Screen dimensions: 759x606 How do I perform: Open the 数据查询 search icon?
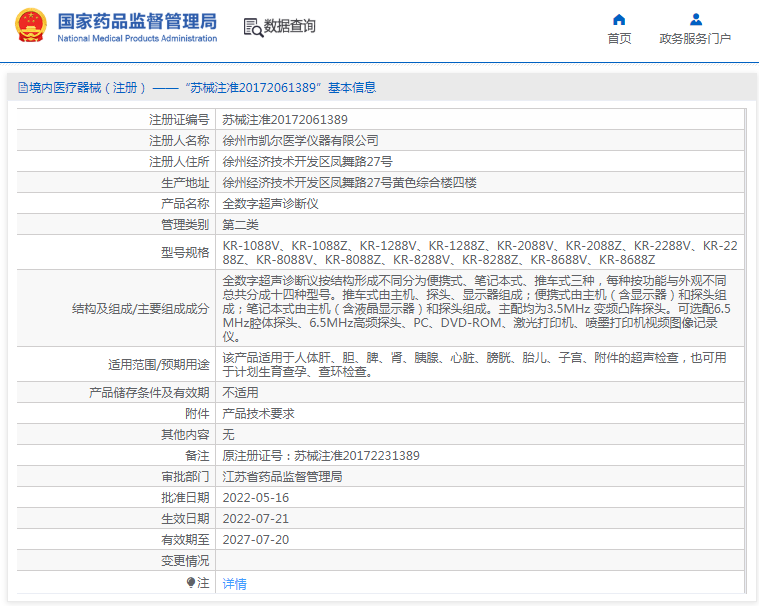(253, 28)
